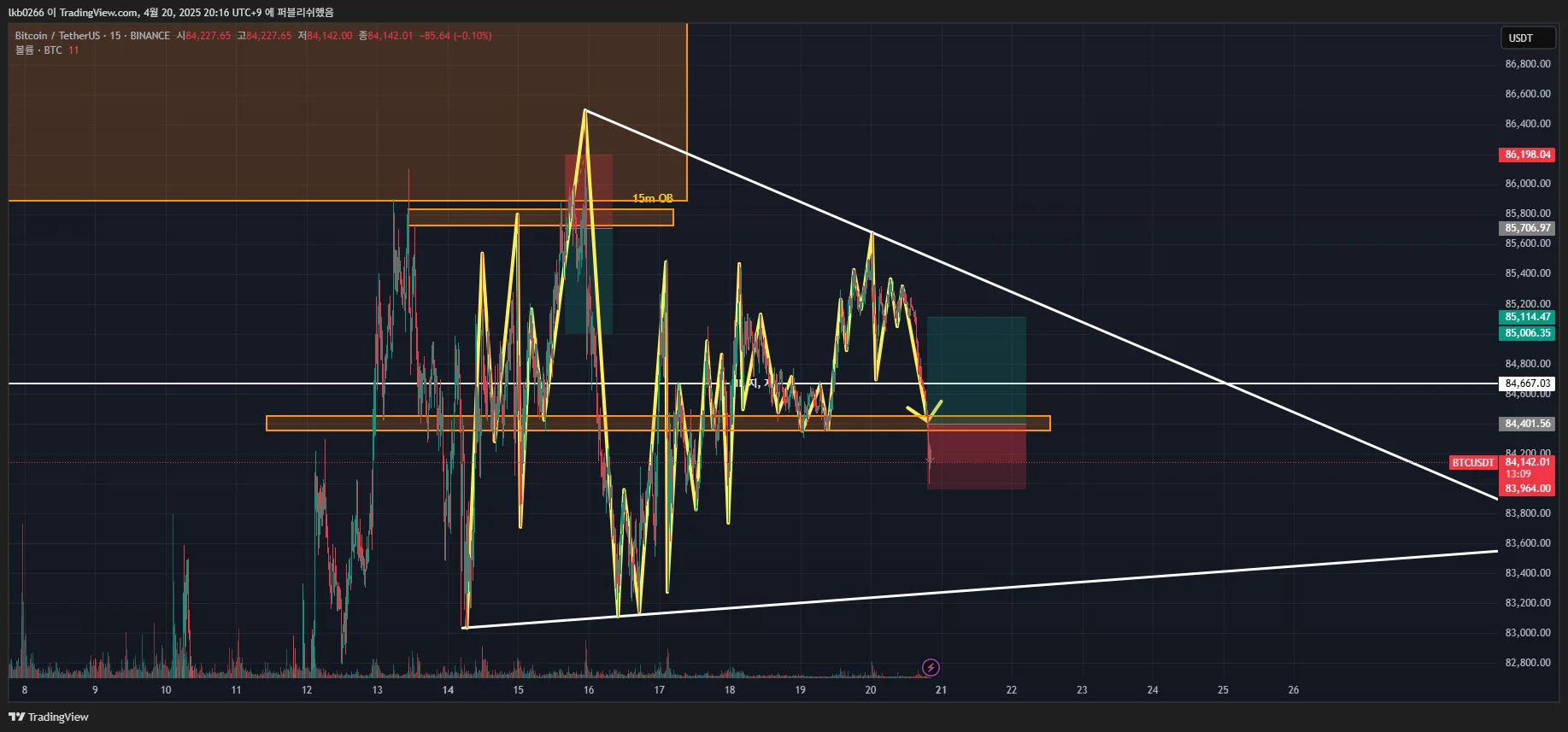The height and width of the screenshot is (732, 1568).
Task: Select the red stop-loss zone of long position
Action: pos(977,456)
